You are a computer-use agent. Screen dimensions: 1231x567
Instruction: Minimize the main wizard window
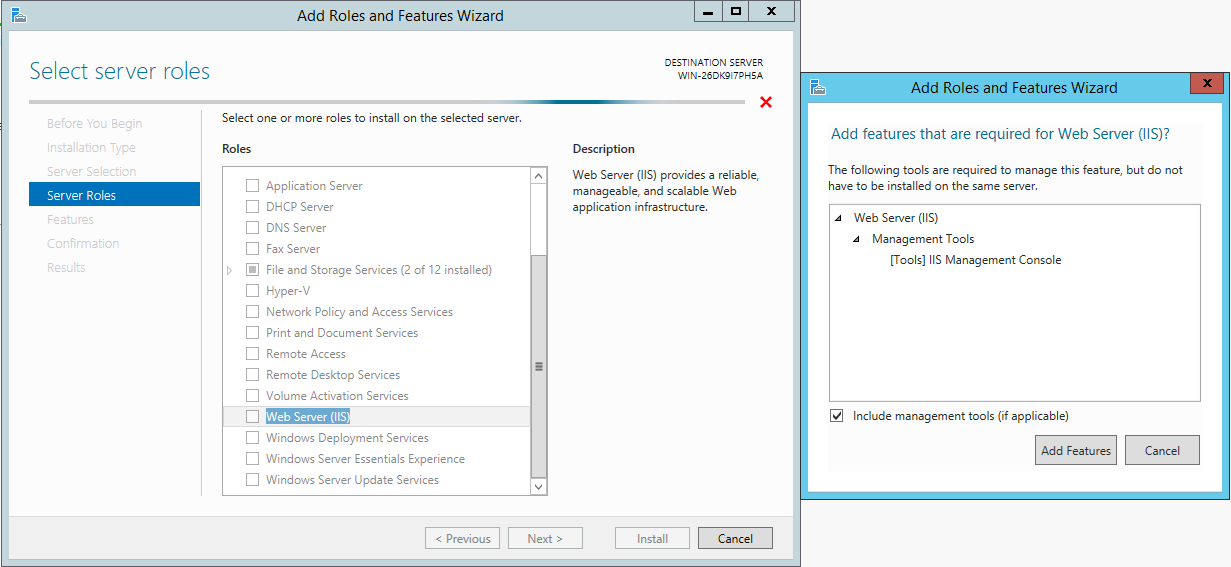pyautogui.click(x=708, y=11)
